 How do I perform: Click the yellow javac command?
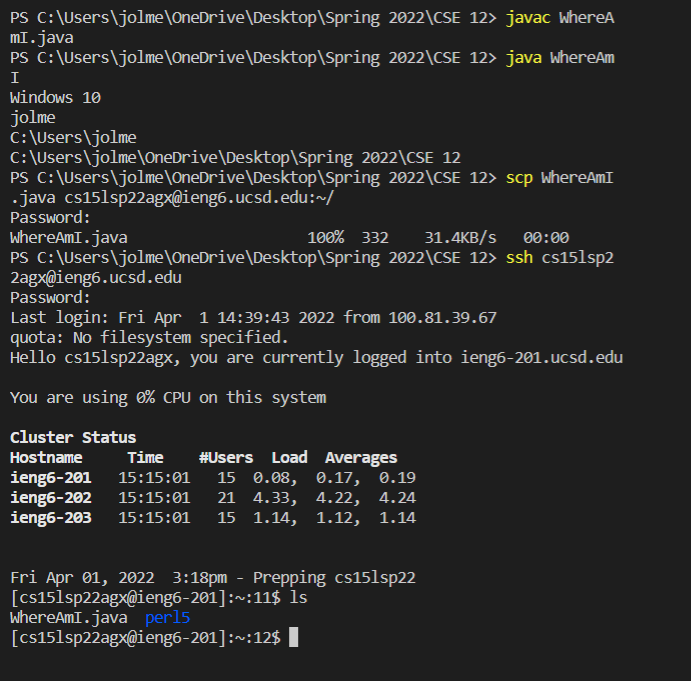pyautogui.click(x=528, y=18)
